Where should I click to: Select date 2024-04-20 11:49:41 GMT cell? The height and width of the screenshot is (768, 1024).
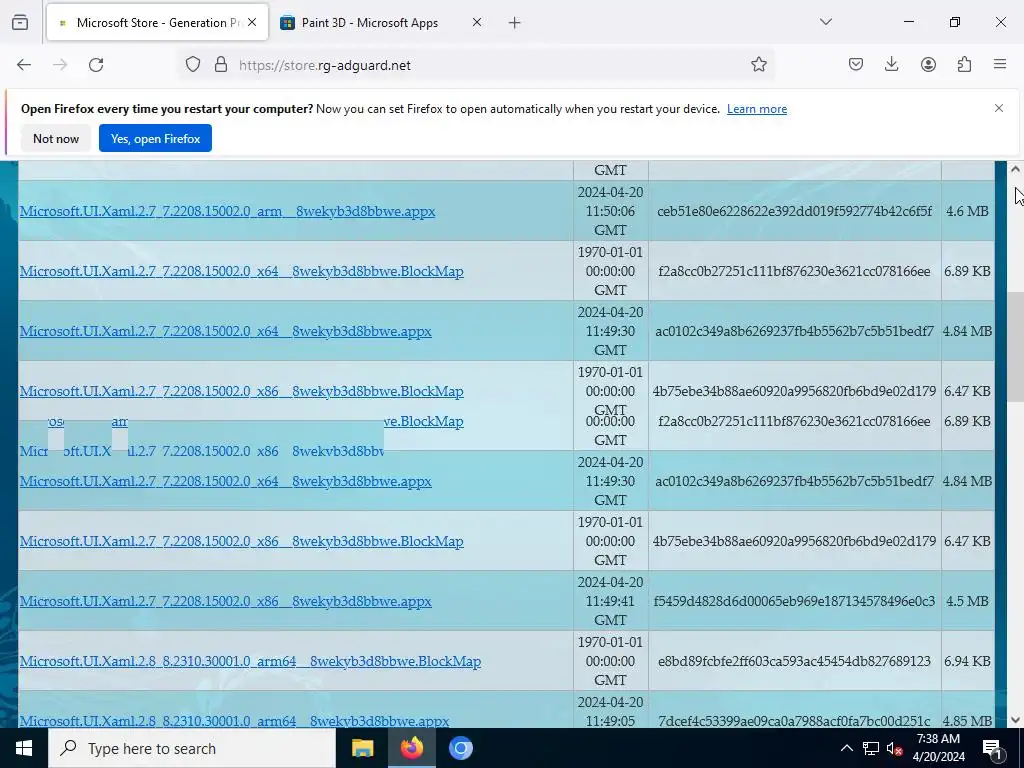tap(610, 601)
